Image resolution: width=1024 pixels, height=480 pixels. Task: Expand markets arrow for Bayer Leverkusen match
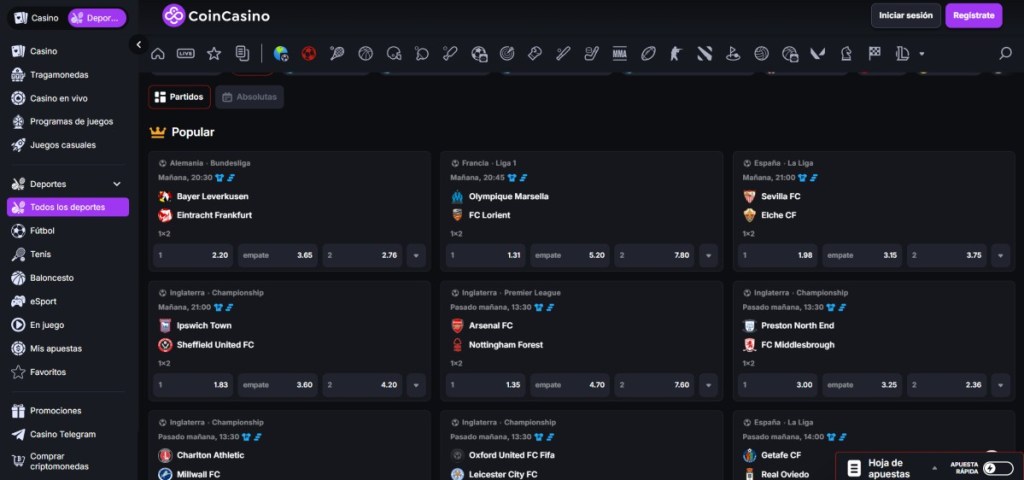[x=416, y=255]
